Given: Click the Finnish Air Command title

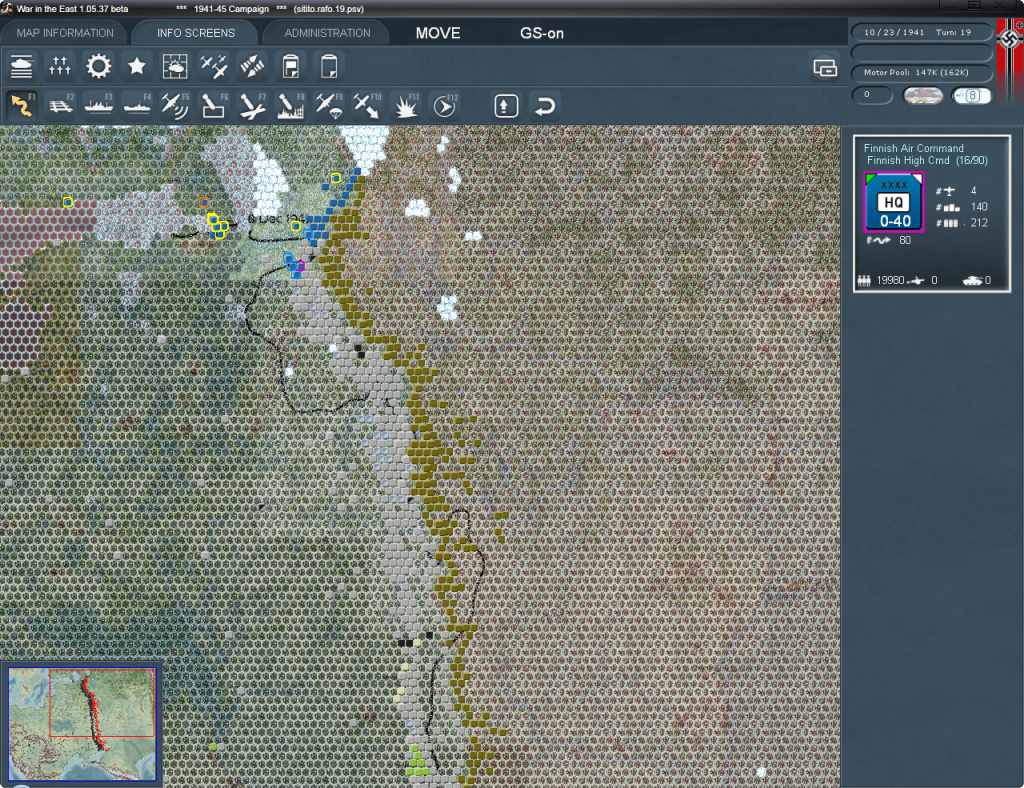Looking at the screenshot, I should click(x=913, y=148).
